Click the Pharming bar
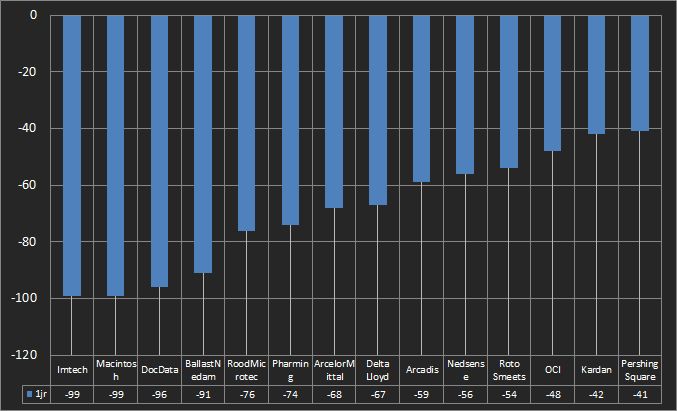The image size is (677, 411). click(290, 120)
